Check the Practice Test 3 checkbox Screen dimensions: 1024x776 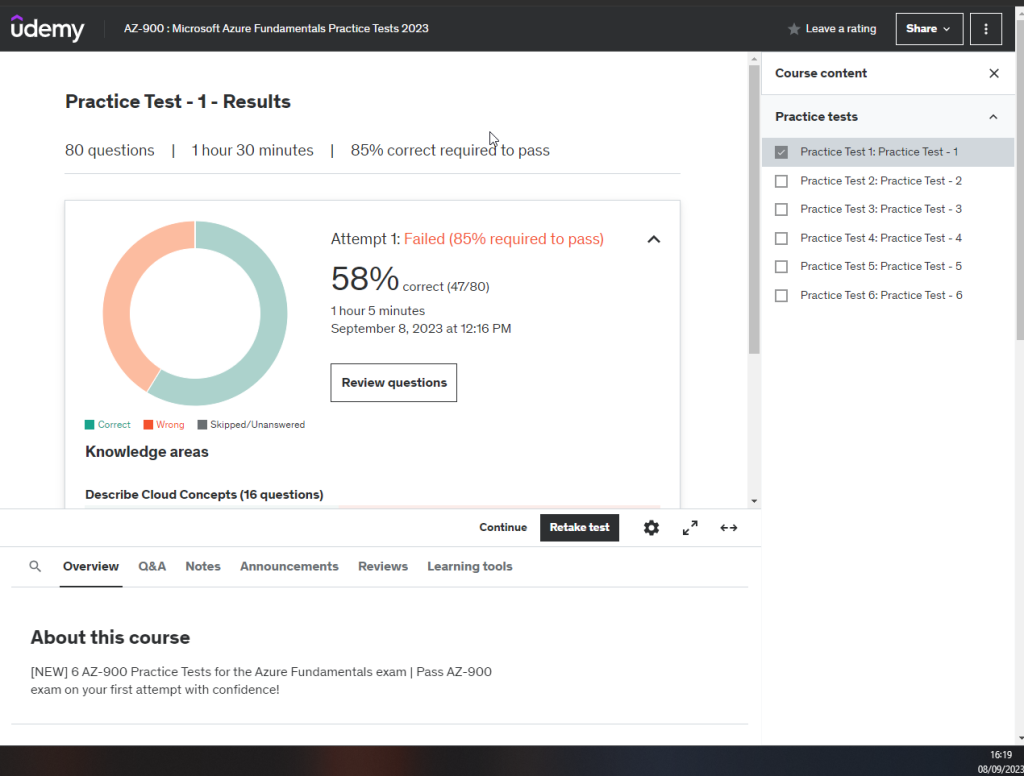tap(781, 210)
